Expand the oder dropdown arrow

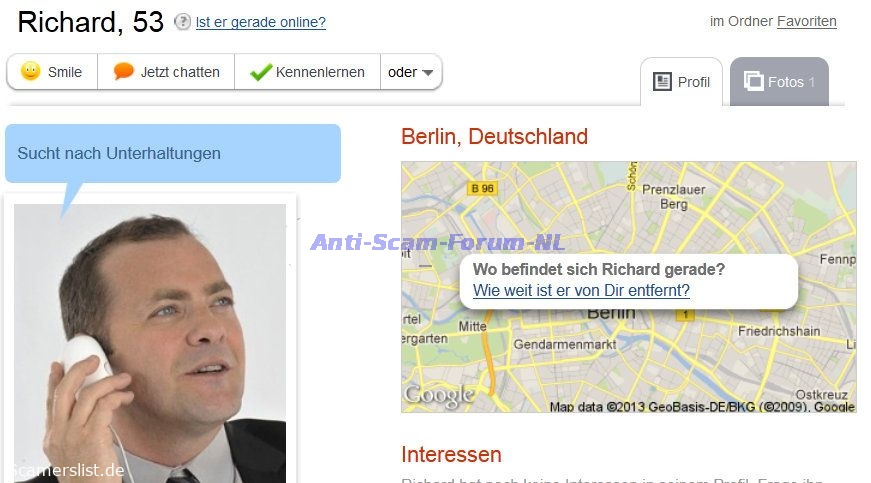427,73
